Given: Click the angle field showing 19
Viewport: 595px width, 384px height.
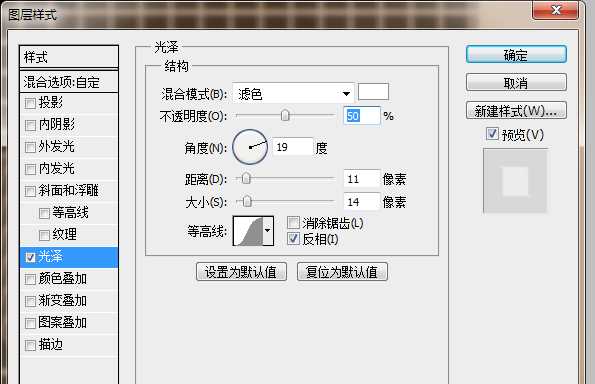Looking at the screenshot, I should coord(293,147).
